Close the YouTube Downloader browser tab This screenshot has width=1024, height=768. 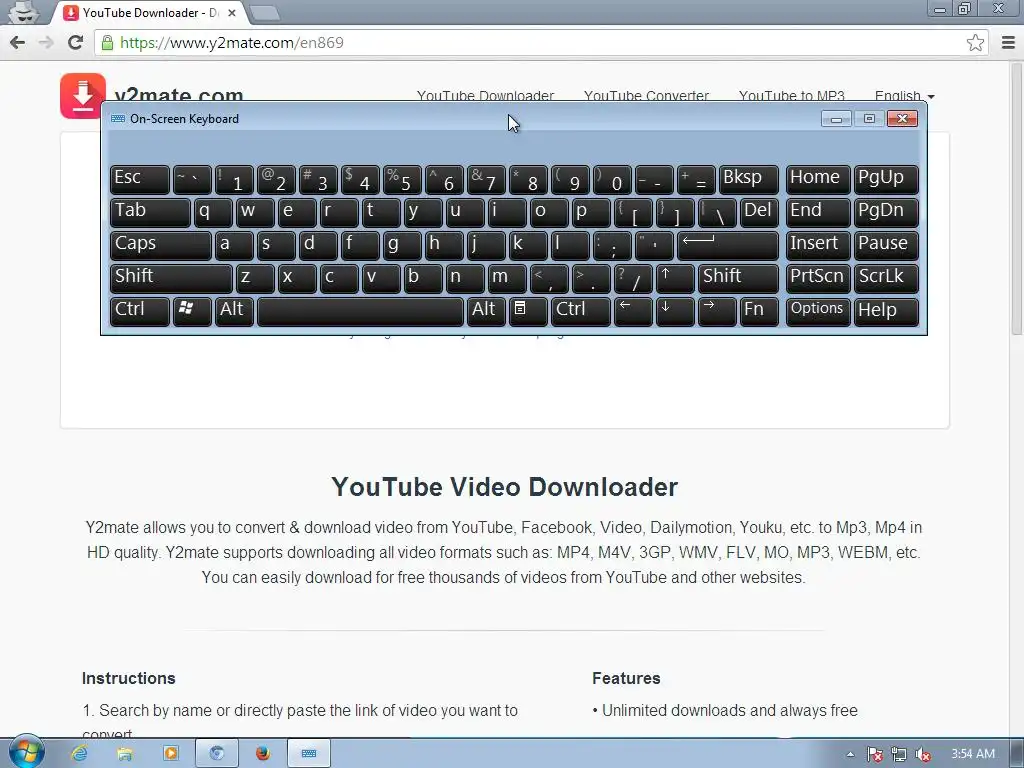232,12
